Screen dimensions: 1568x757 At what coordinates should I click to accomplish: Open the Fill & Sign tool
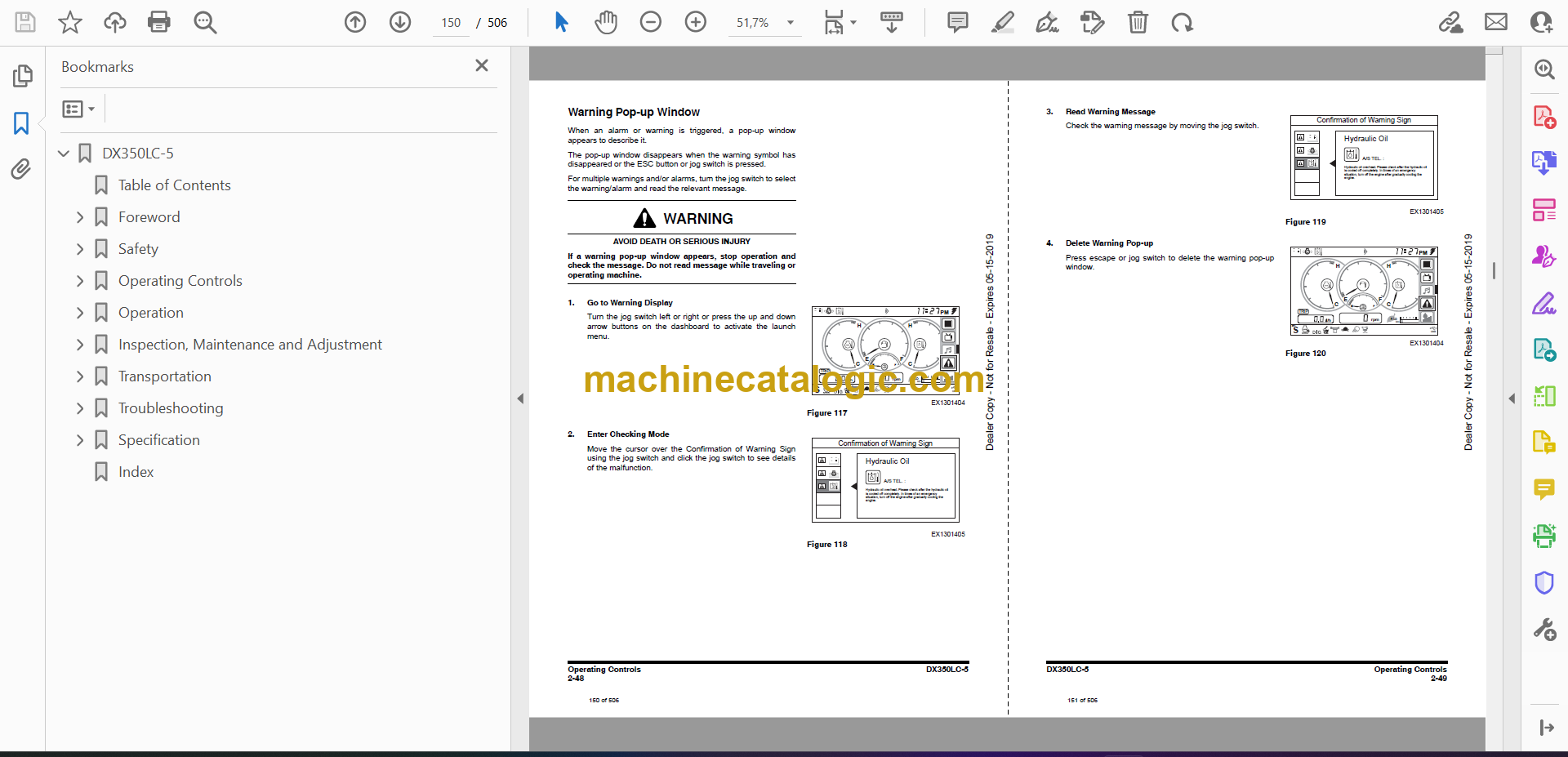[x=1543, y=303]
